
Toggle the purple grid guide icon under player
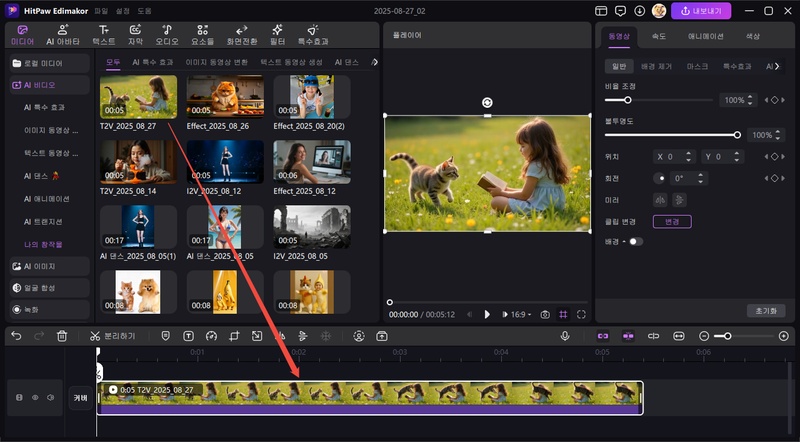(563, 314)
